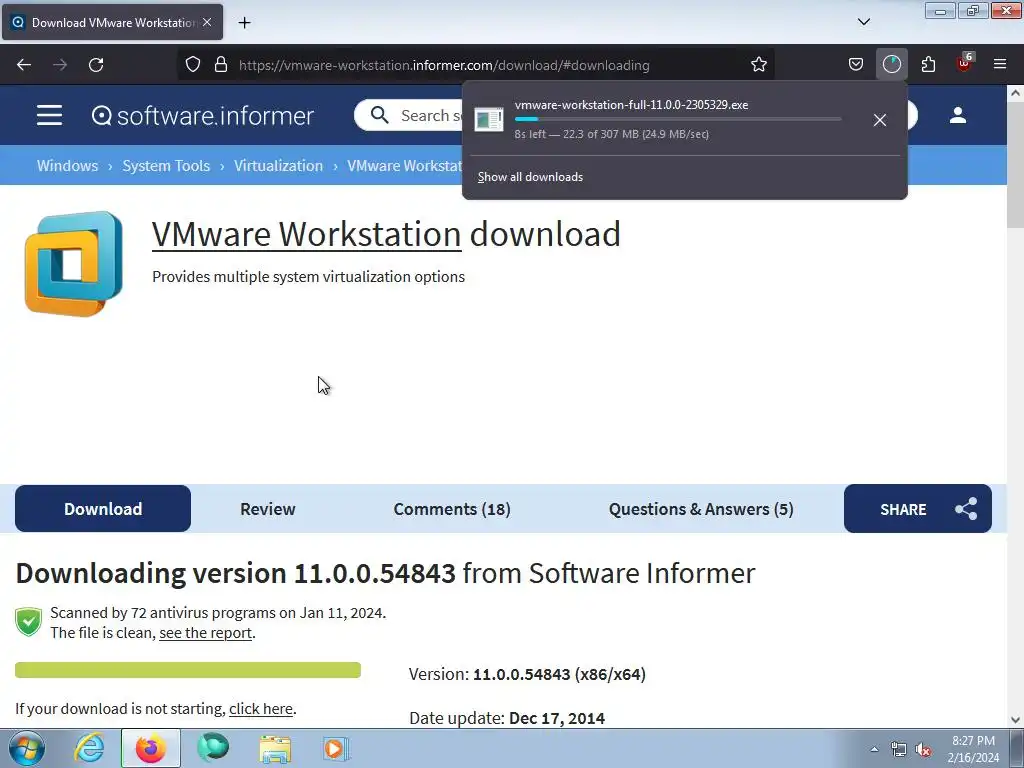Open the Save to Pocket icon
This screenshot has height=768, width=1024.
coord(856,65)
